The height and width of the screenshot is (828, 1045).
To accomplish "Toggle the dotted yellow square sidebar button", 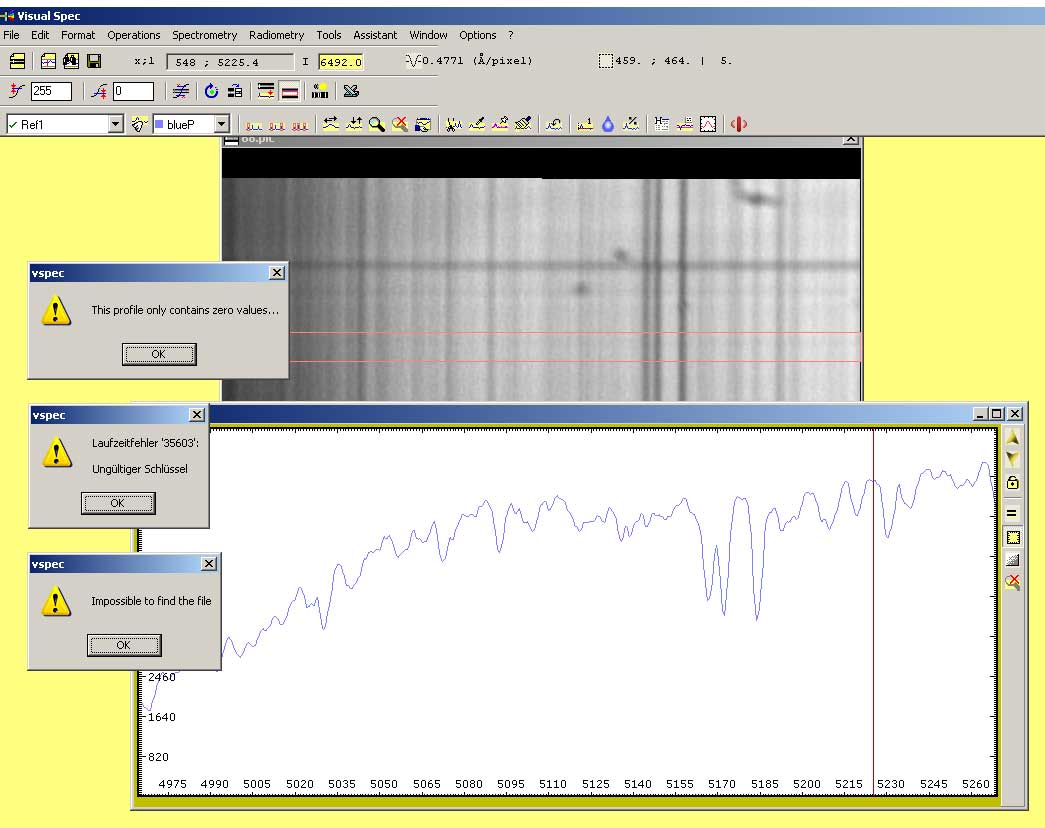I will [x=1012, y=537].
